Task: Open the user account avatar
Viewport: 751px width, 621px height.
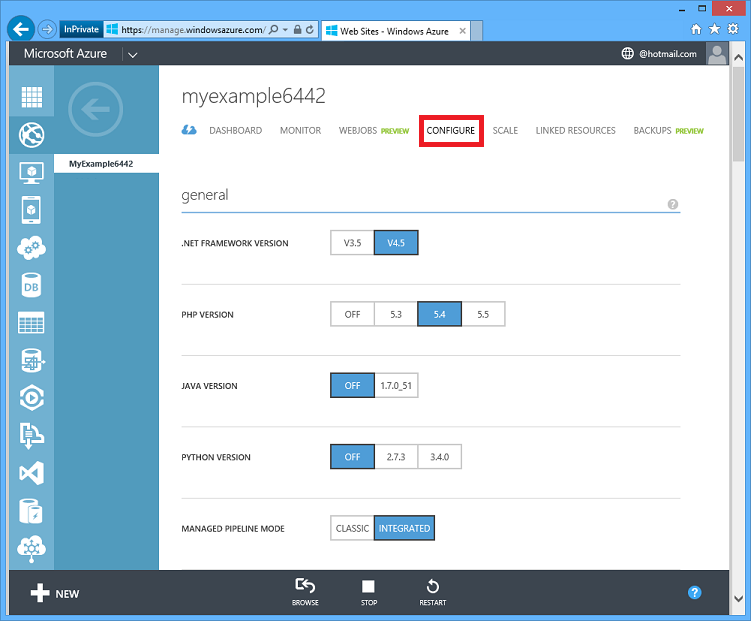Action: point(717,54)
